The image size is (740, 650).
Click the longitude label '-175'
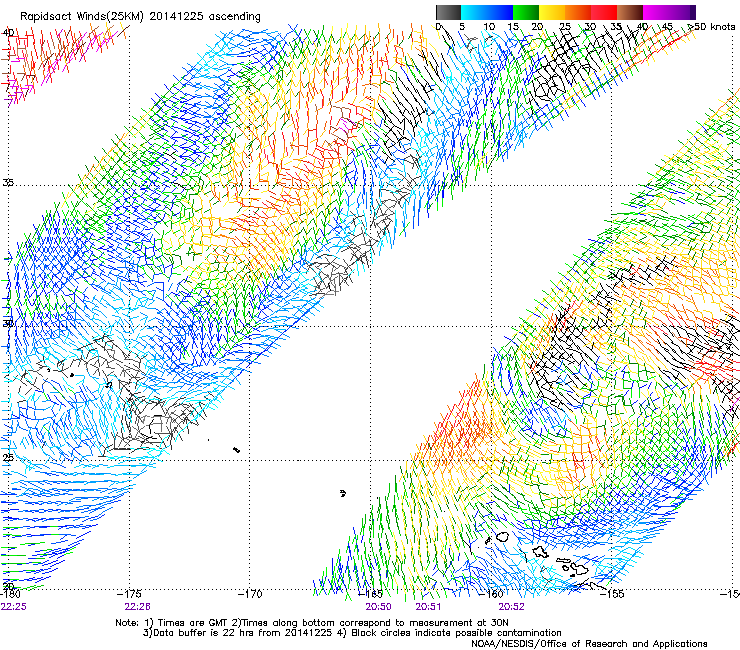(129, 594)
